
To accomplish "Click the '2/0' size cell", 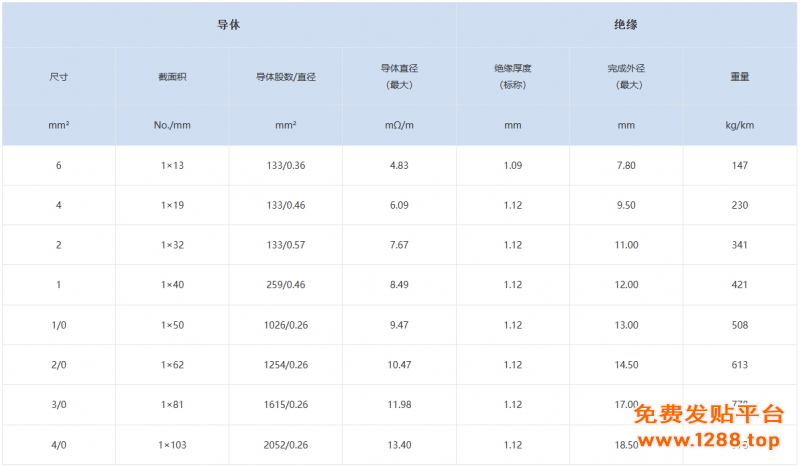I will (x=59, y=365).
